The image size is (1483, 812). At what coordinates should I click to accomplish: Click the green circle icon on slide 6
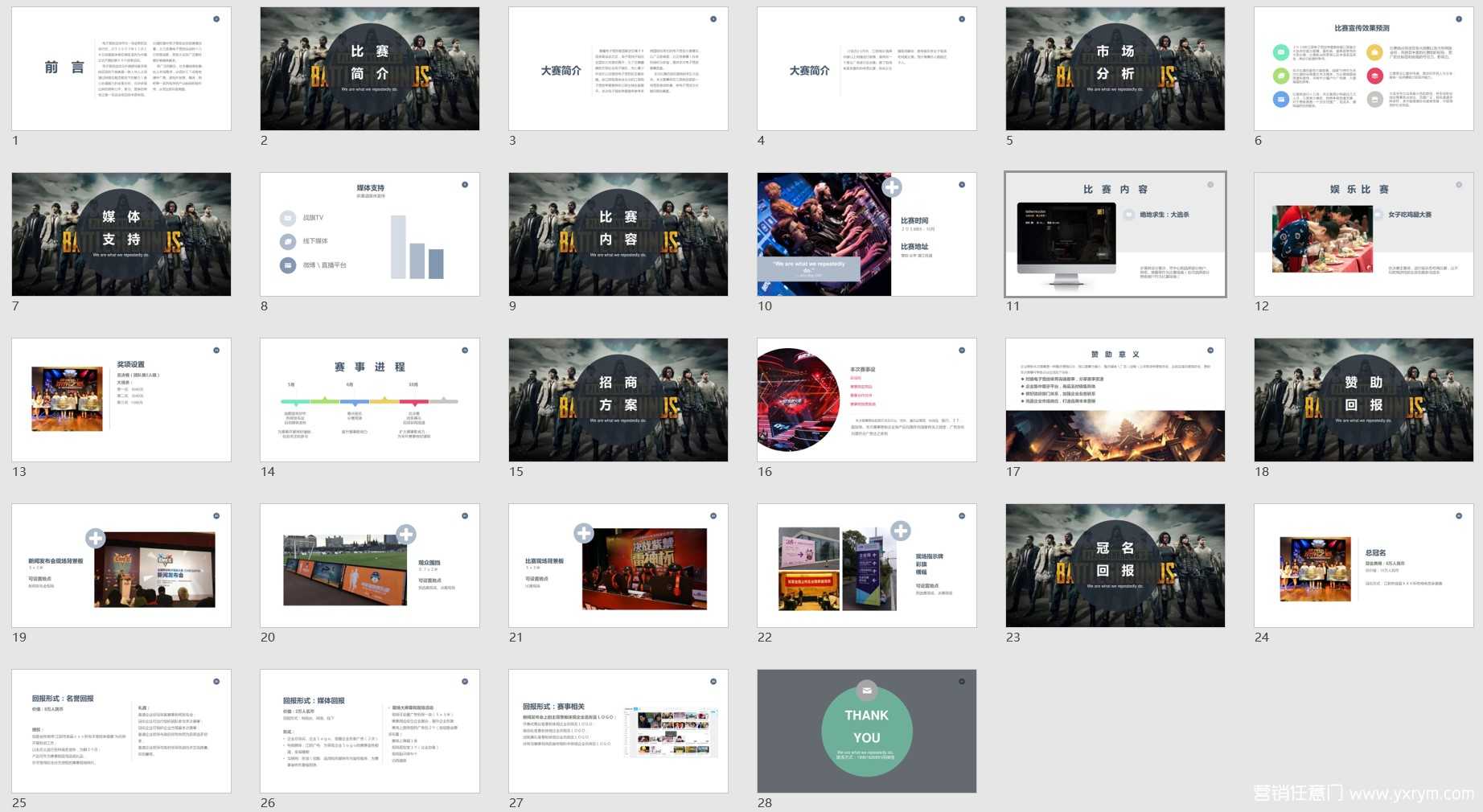[x=1281, y=76]
